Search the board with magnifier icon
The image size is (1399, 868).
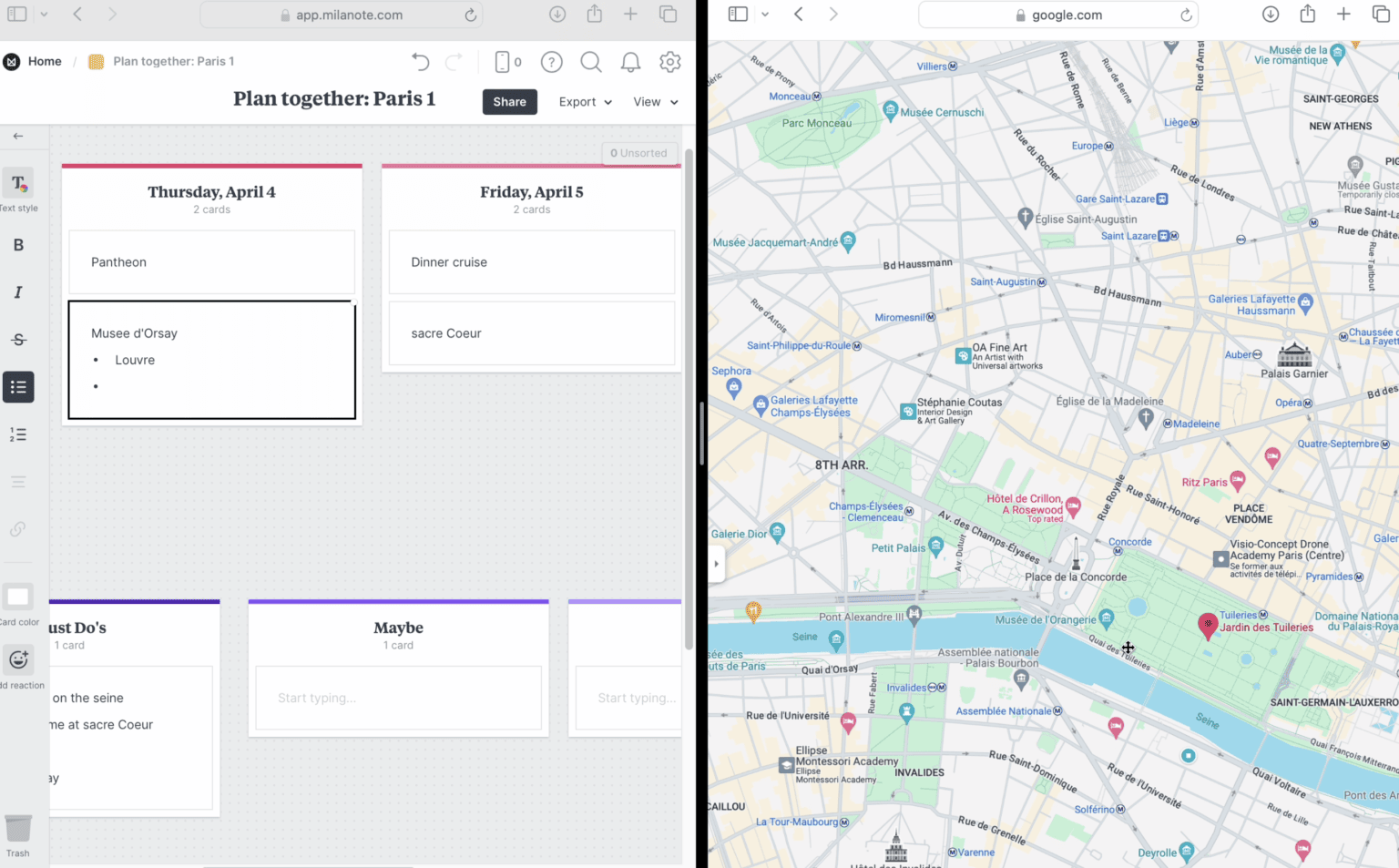click(x=591, y=62)
